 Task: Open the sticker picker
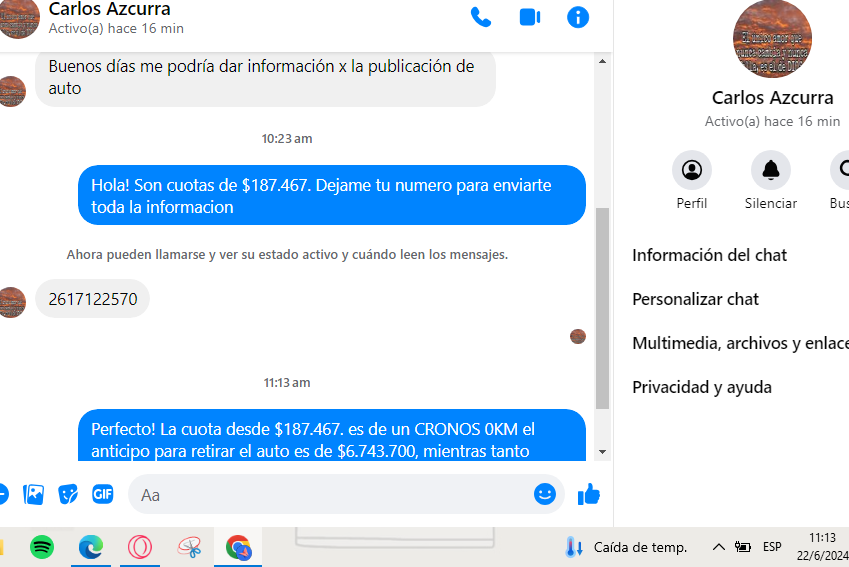(x=68, y=494)
